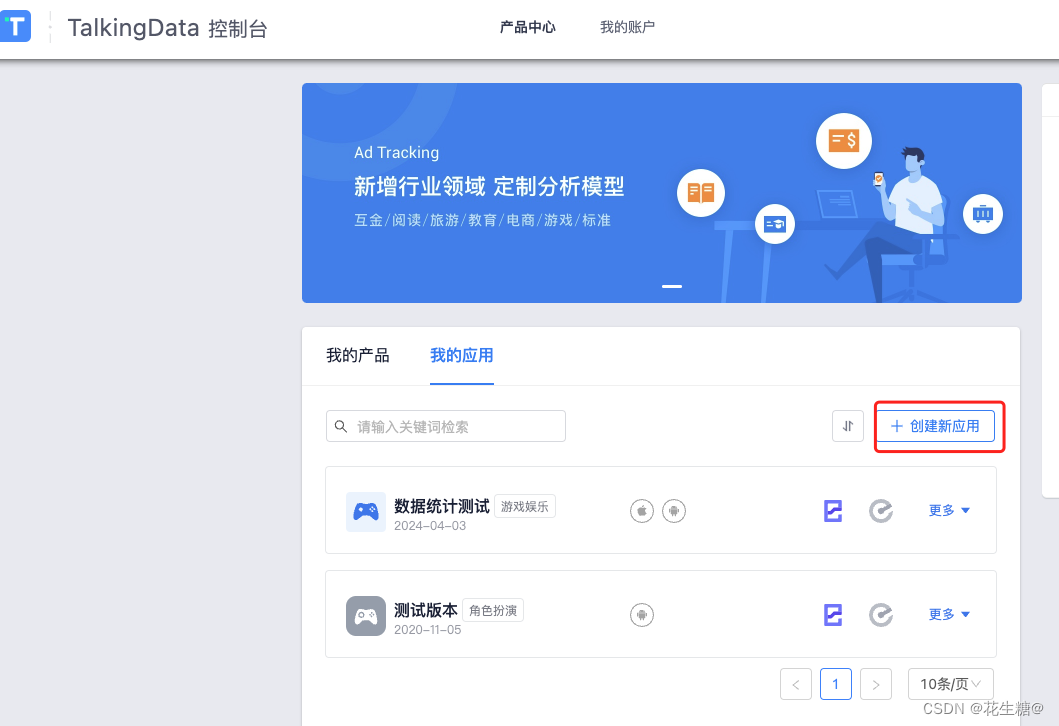
Task: Open the 产品中心 menu
Action: click(x=527, y=27)
